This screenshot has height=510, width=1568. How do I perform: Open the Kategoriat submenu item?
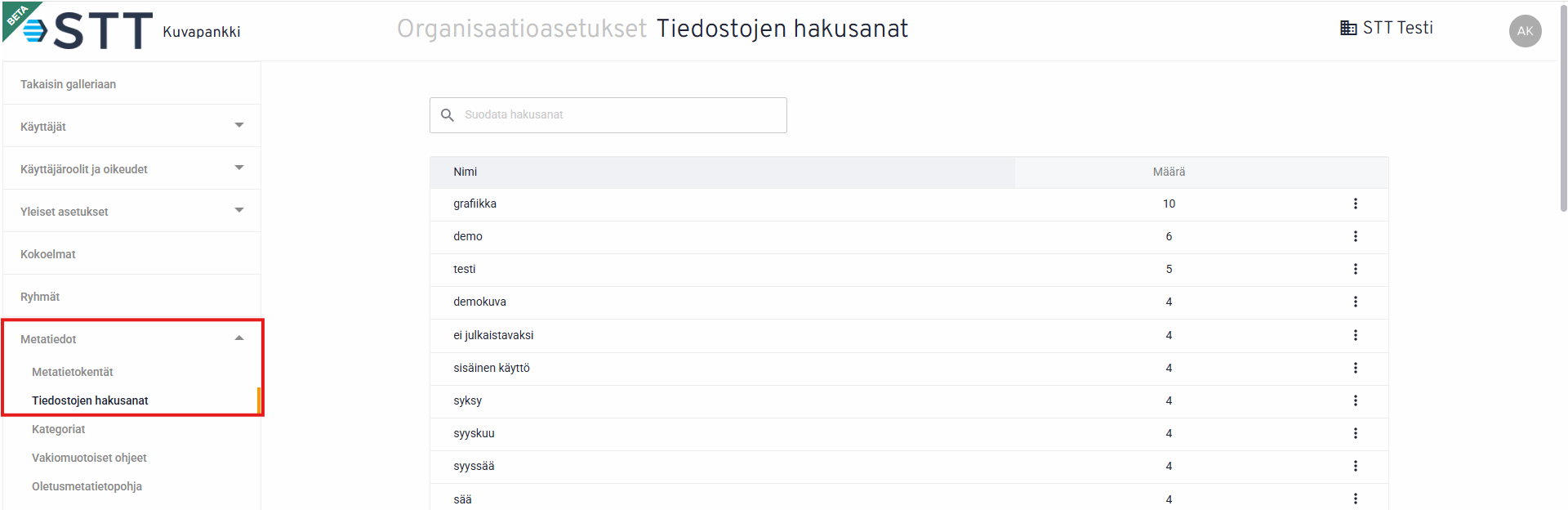point(58,429)
